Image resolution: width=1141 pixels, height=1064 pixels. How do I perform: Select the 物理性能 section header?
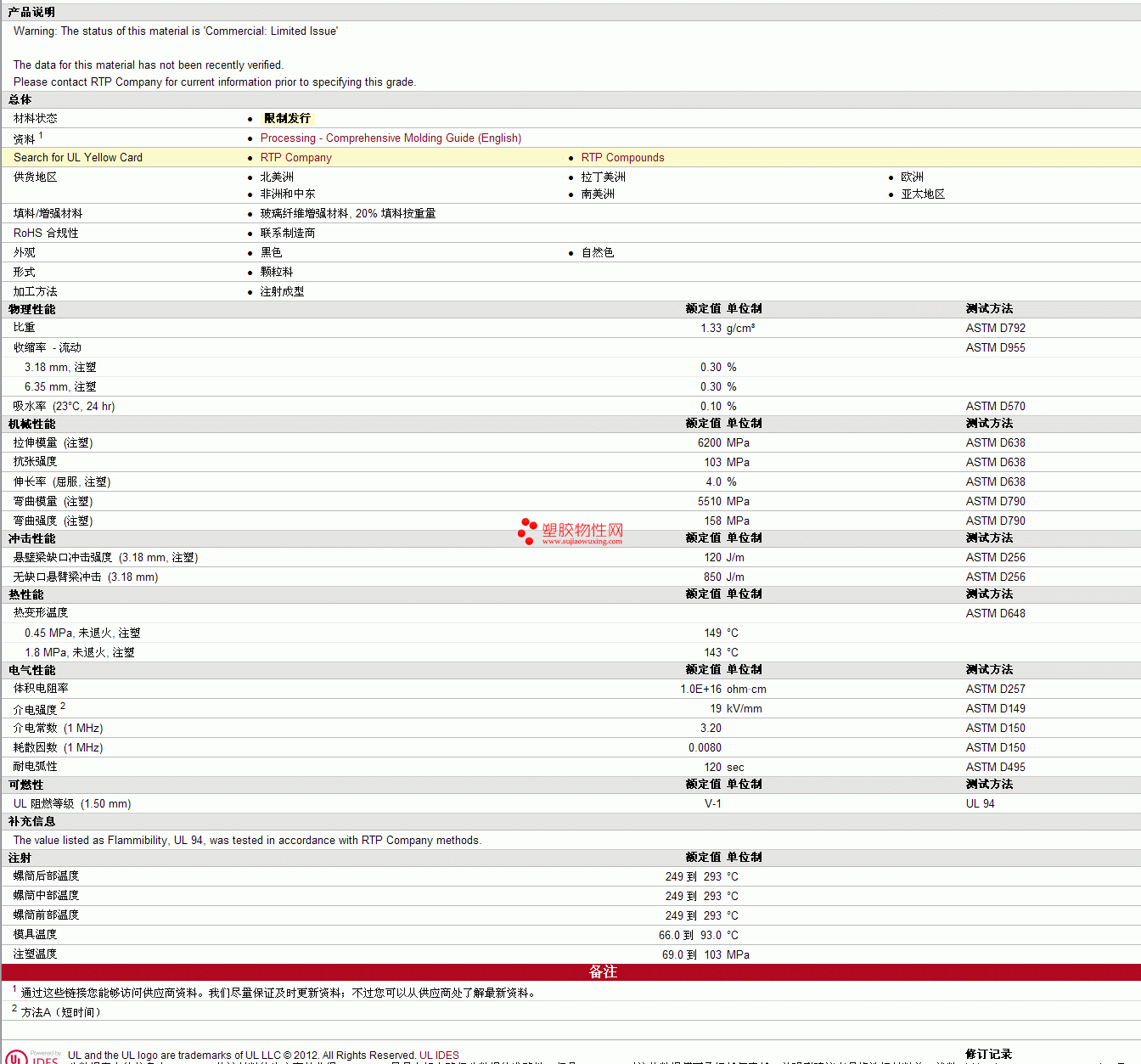tap(31, 309)
